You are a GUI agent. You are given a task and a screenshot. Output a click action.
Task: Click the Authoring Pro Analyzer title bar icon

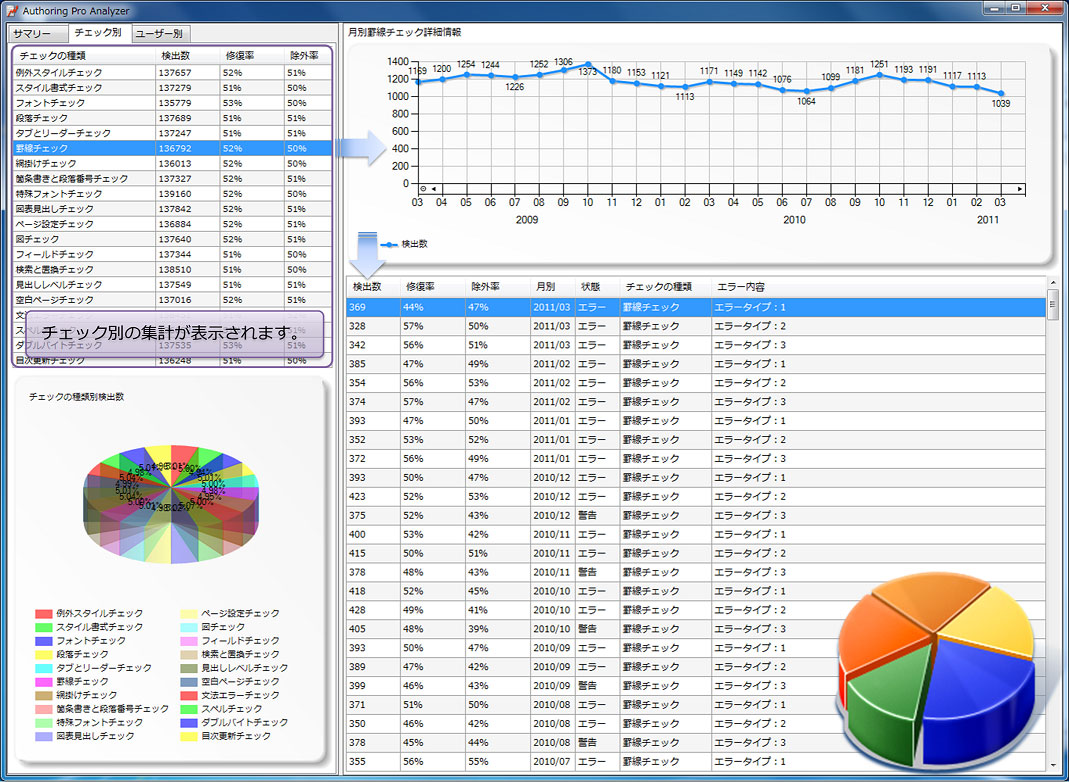(x=12, y=9)
